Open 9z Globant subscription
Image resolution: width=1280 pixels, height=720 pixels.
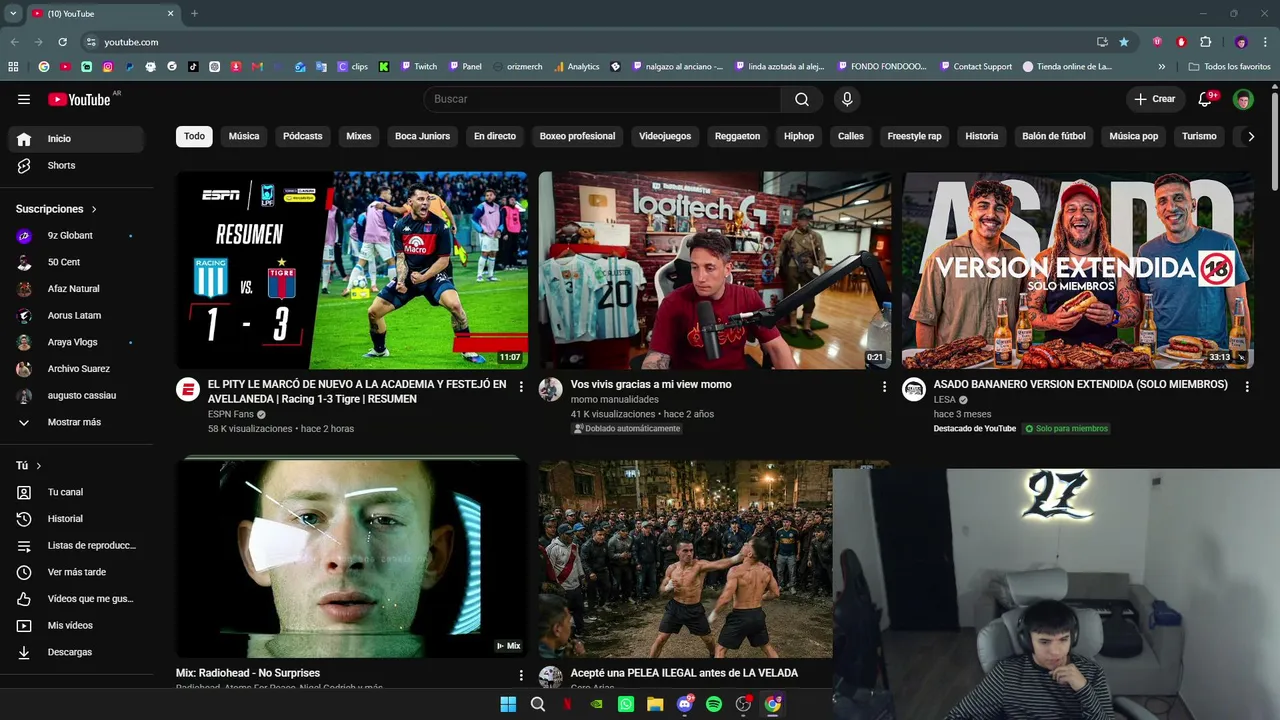(x=76, y=236)
